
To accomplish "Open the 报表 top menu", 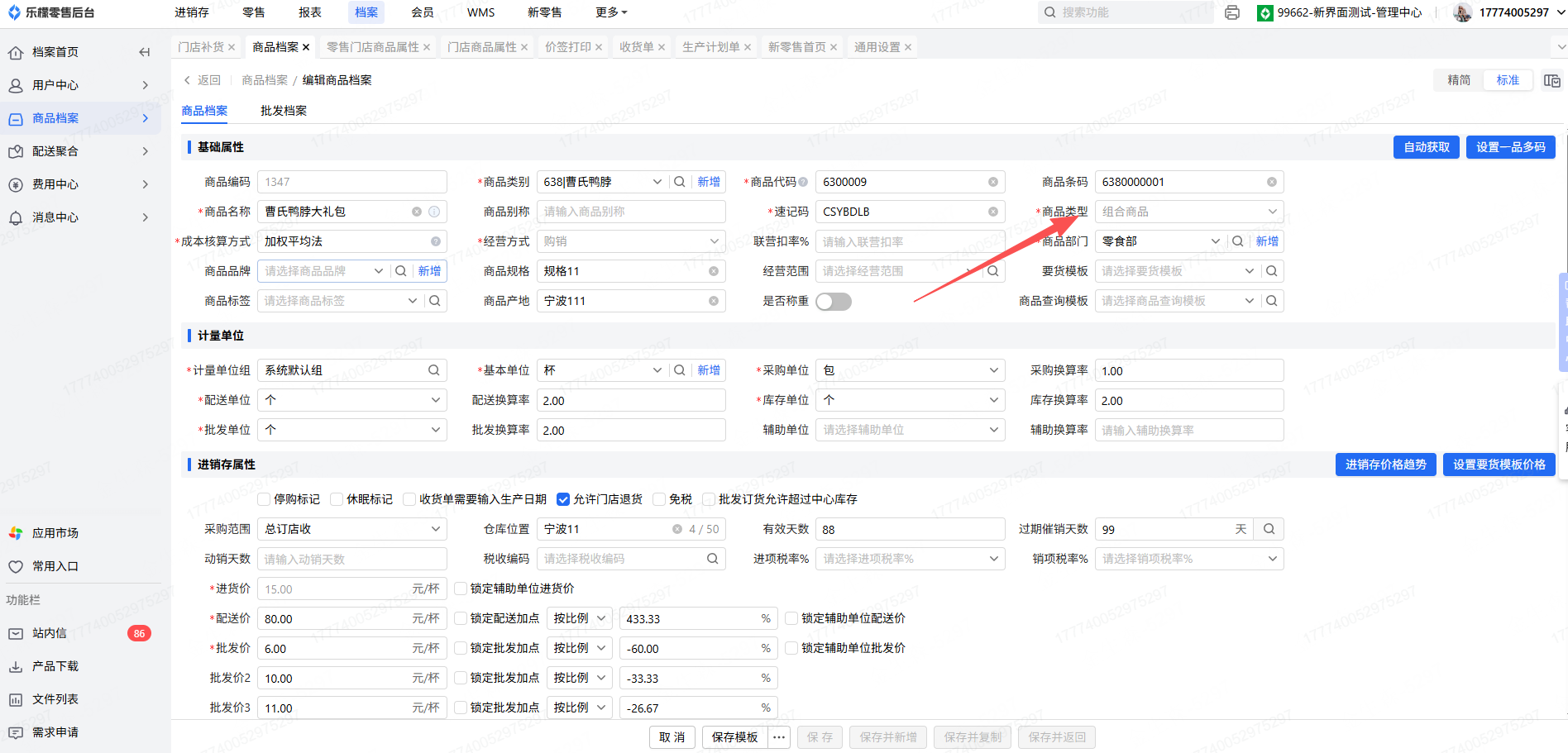I will coord(310,12).
